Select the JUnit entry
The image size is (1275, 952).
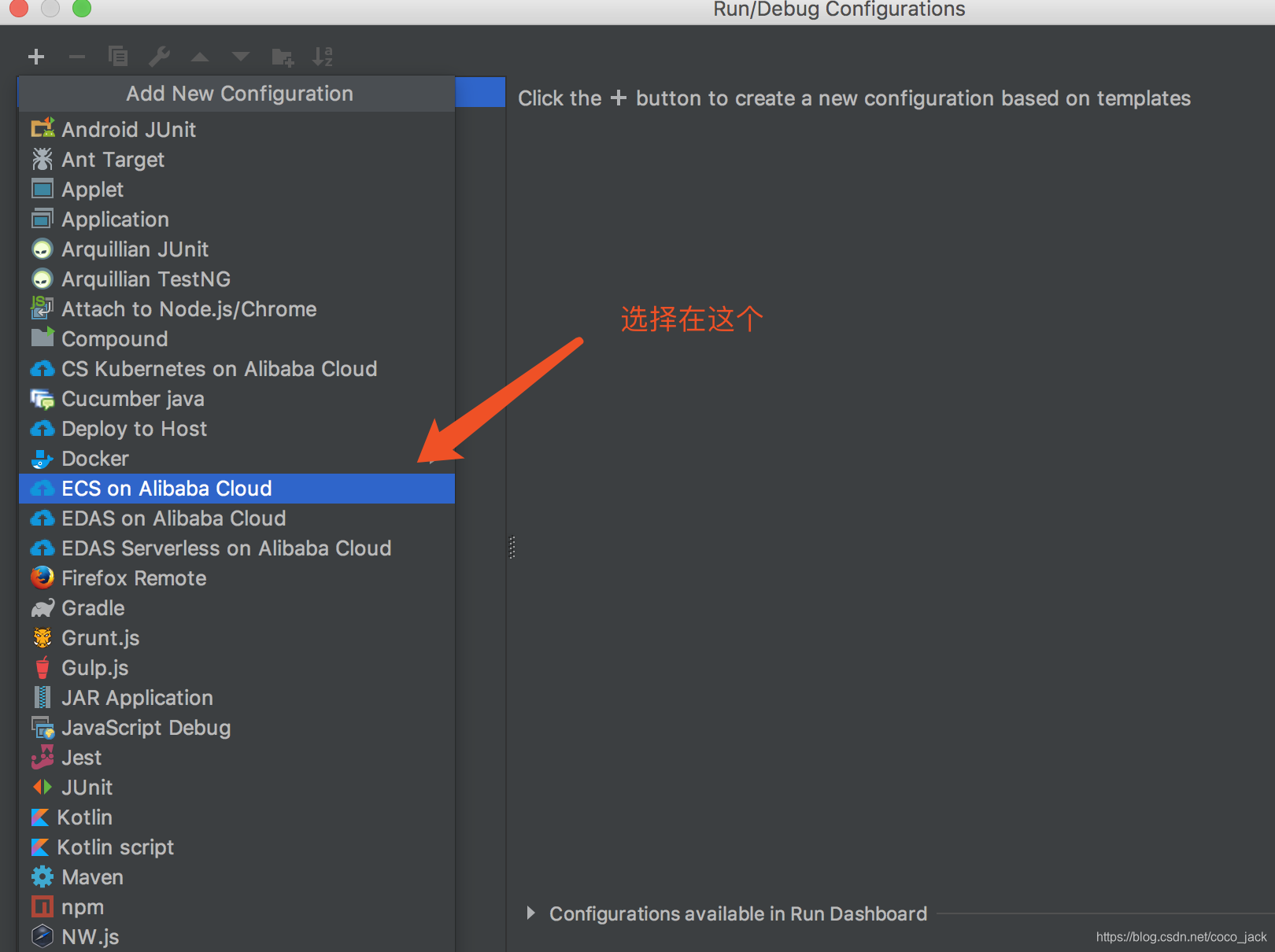click(237, 788)
